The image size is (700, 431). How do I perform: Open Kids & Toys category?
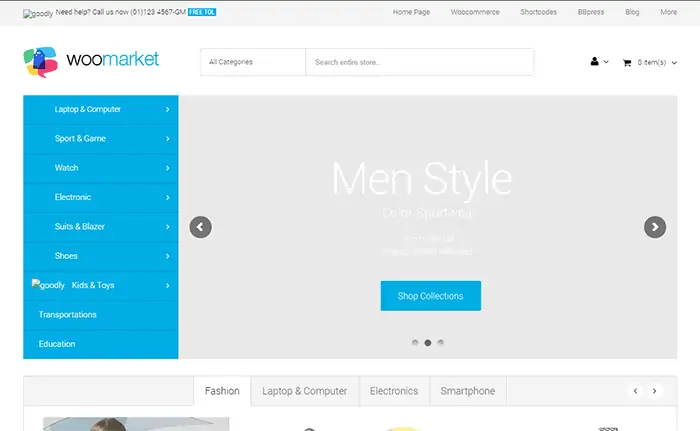pyautogui.click(x=93, y=285)
